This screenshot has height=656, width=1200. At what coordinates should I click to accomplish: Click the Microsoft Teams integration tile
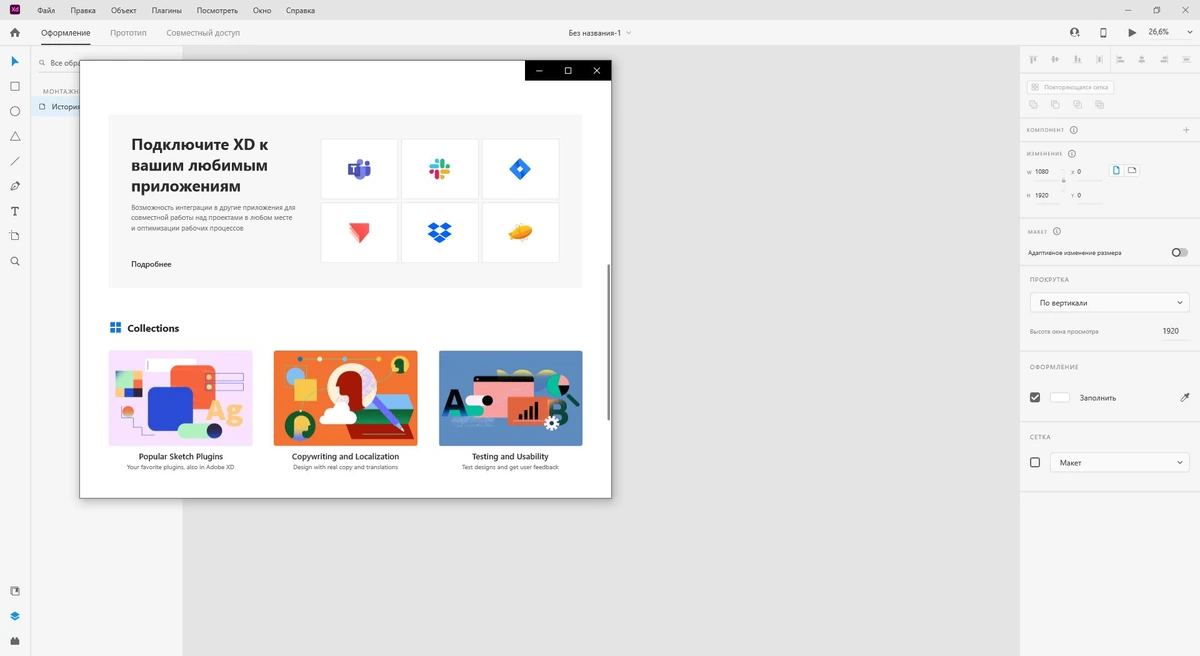pos(359,169)
